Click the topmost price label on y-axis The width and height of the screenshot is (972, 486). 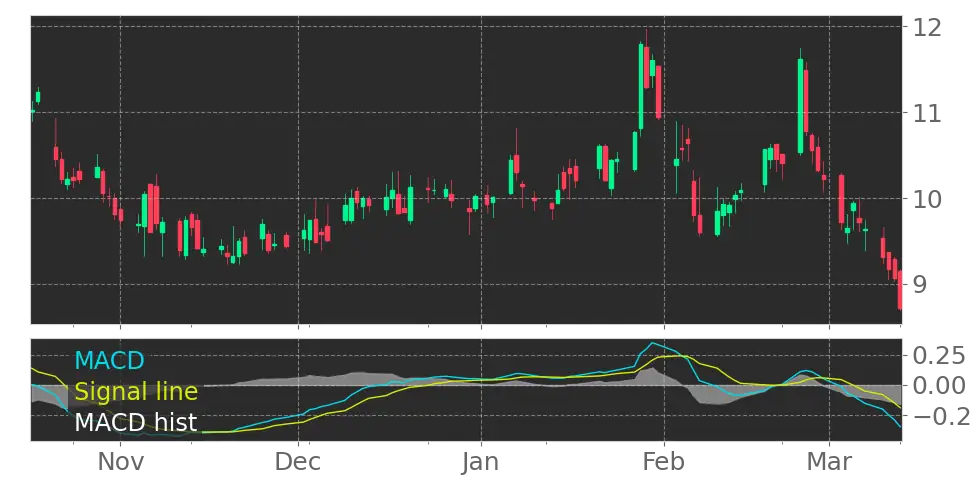[x=928, y=28]
